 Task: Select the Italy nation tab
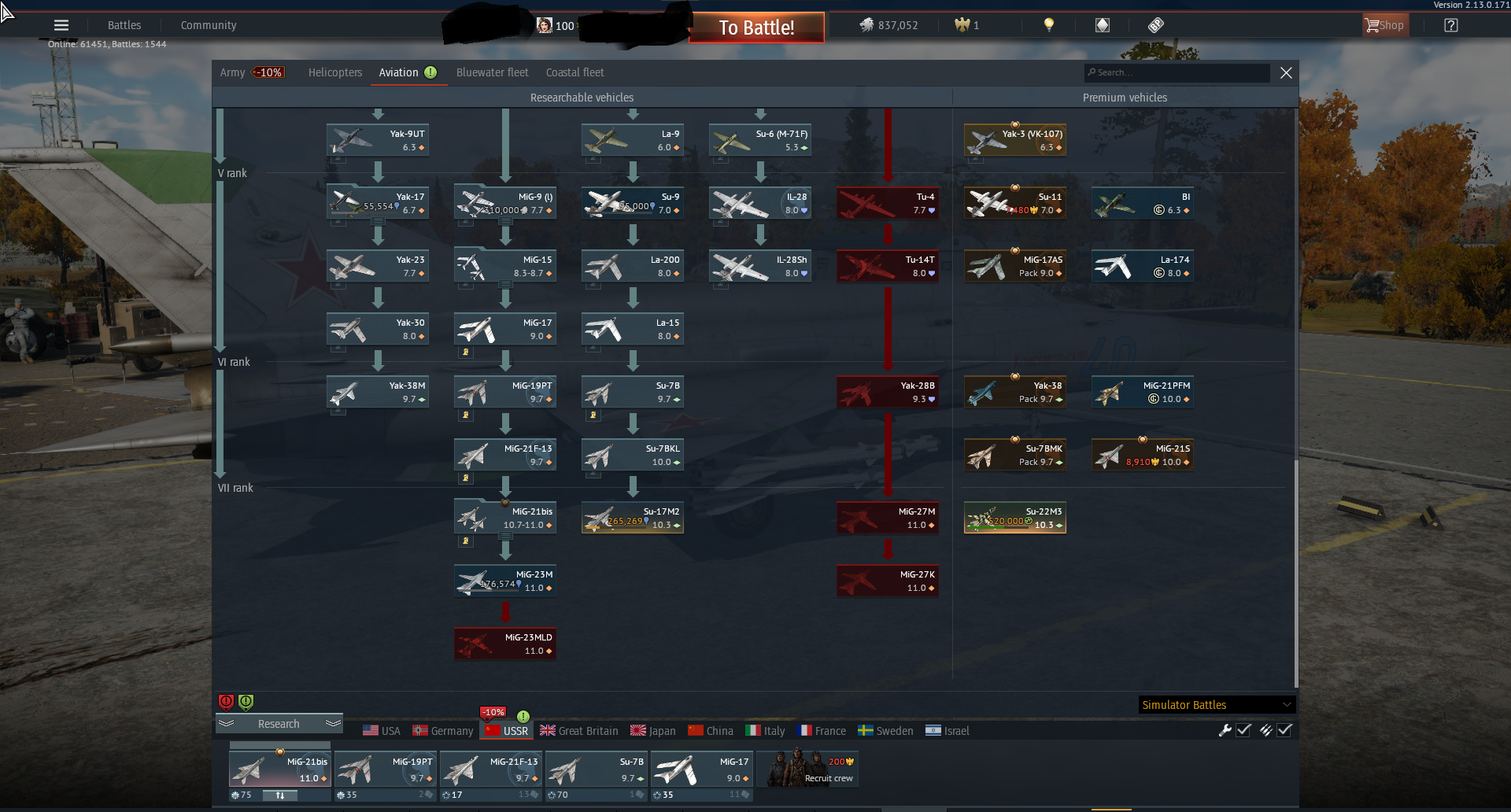tap(765, 731)
